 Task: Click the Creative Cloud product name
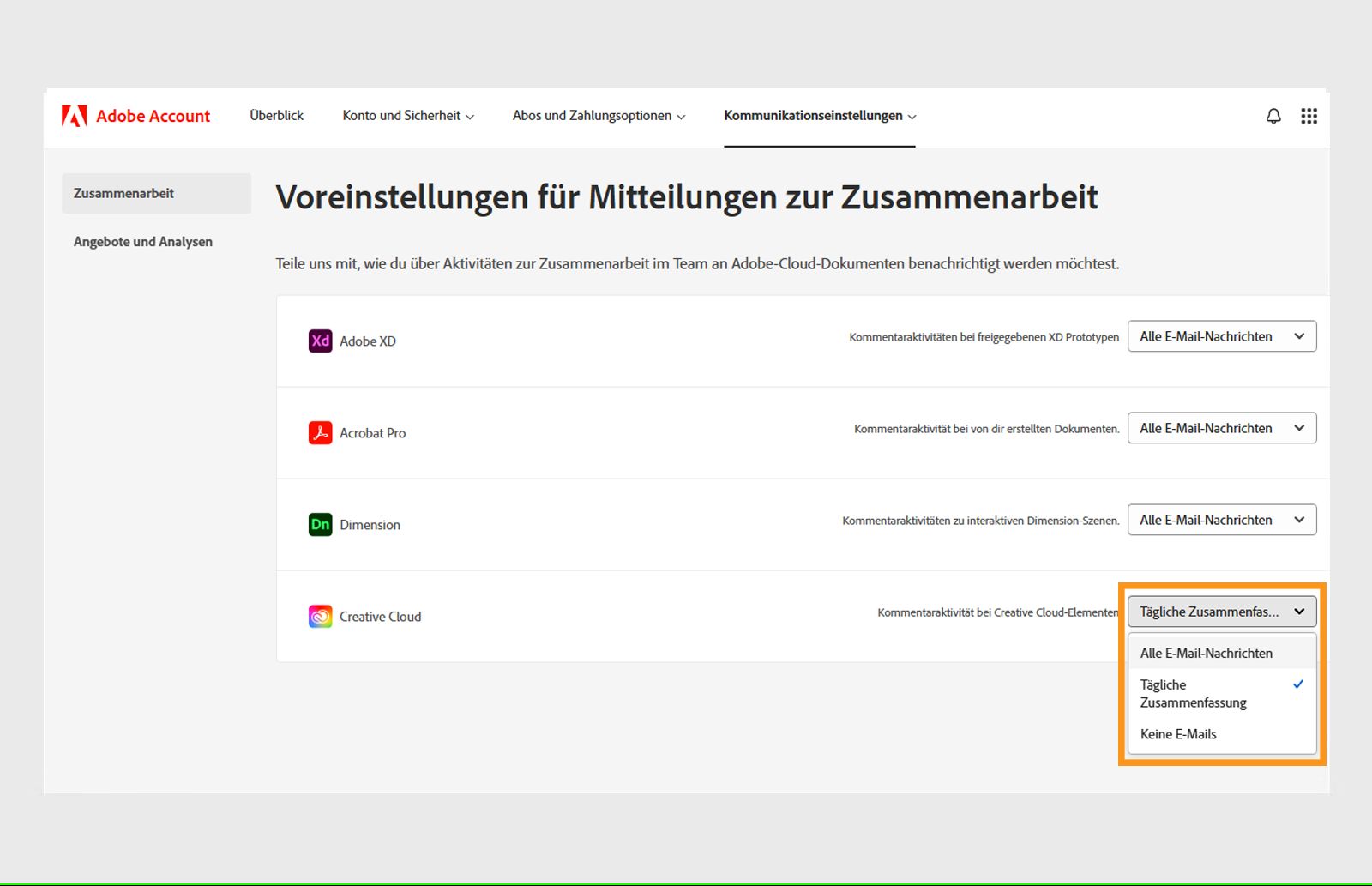[380, 617]
